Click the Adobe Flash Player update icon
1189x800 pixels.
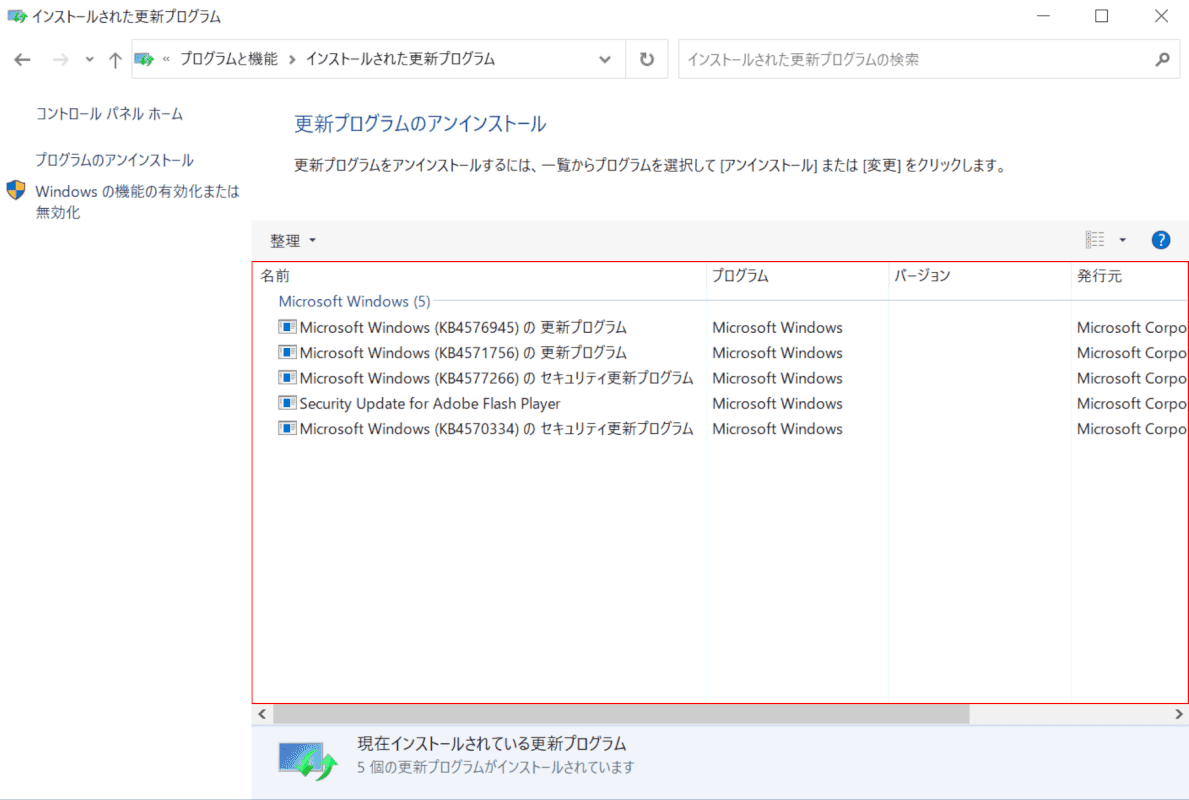click(287, 403)
